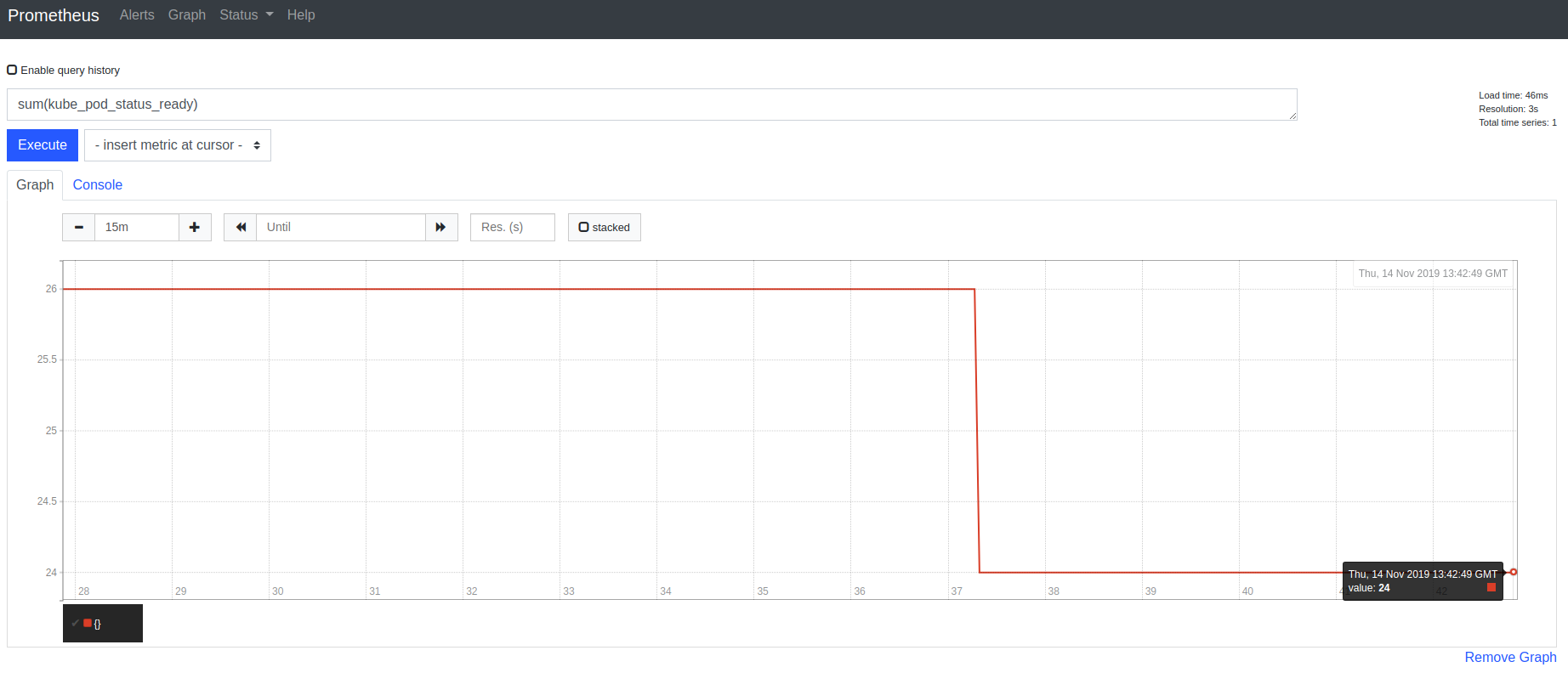Focus the Res. (s) resolution field
1568x673 pixels.
tap(512, 227)
